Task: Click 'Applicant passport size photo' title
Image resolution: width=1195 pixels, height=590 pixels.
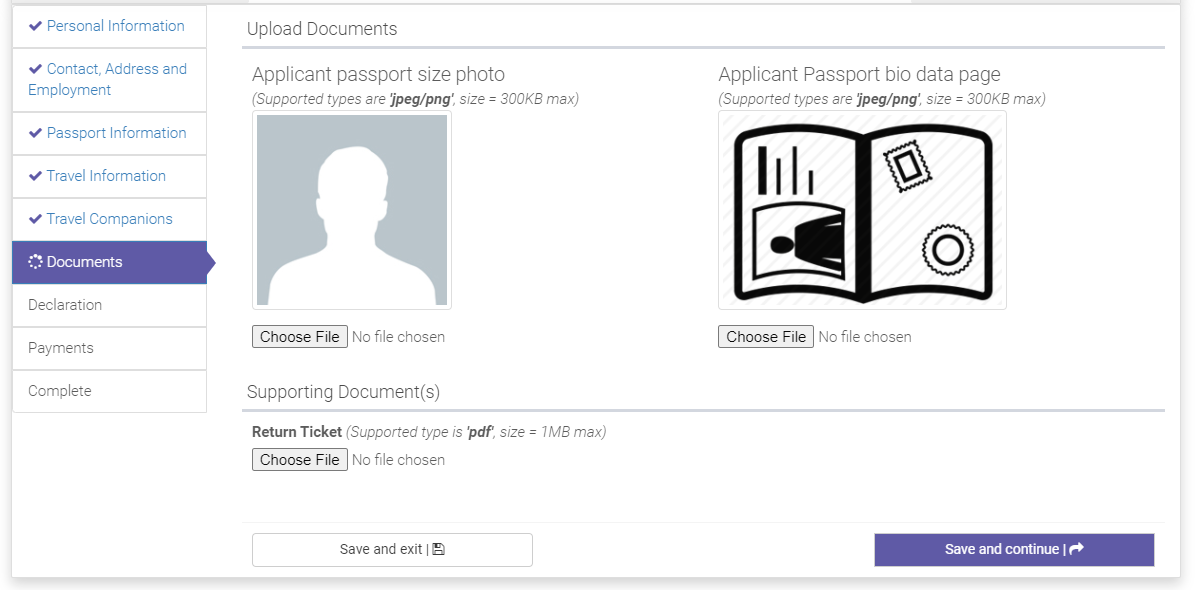Action: 379,75
